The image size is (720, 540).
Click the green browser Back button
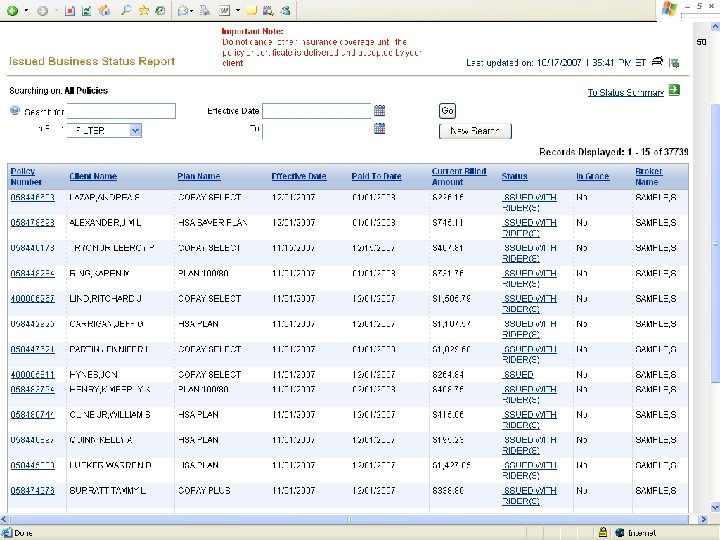tap(13, 10)
